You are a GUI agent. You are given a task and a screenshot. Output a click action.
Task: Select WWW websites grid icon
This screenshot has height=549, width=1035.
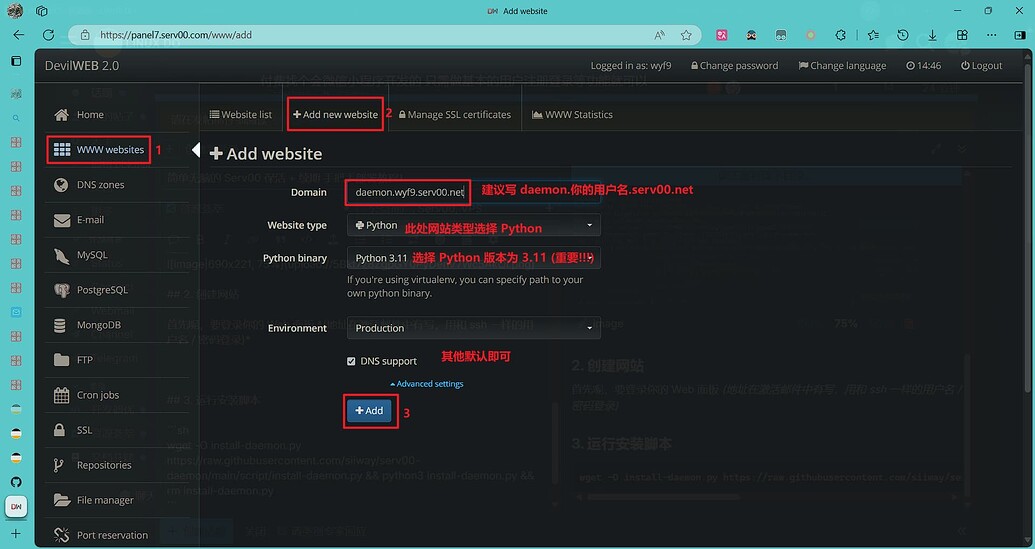62,150
